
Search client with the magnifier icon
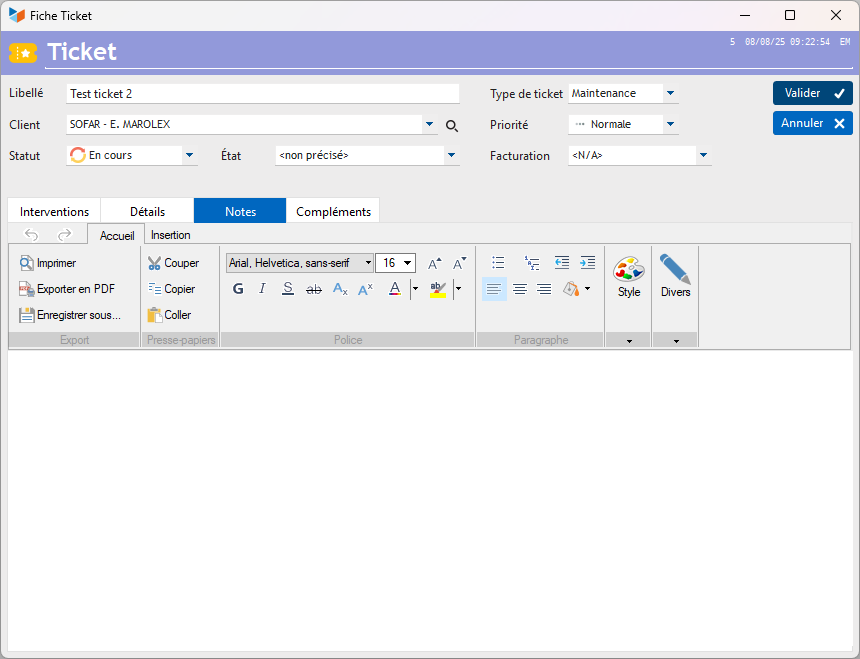coord(451,126)
